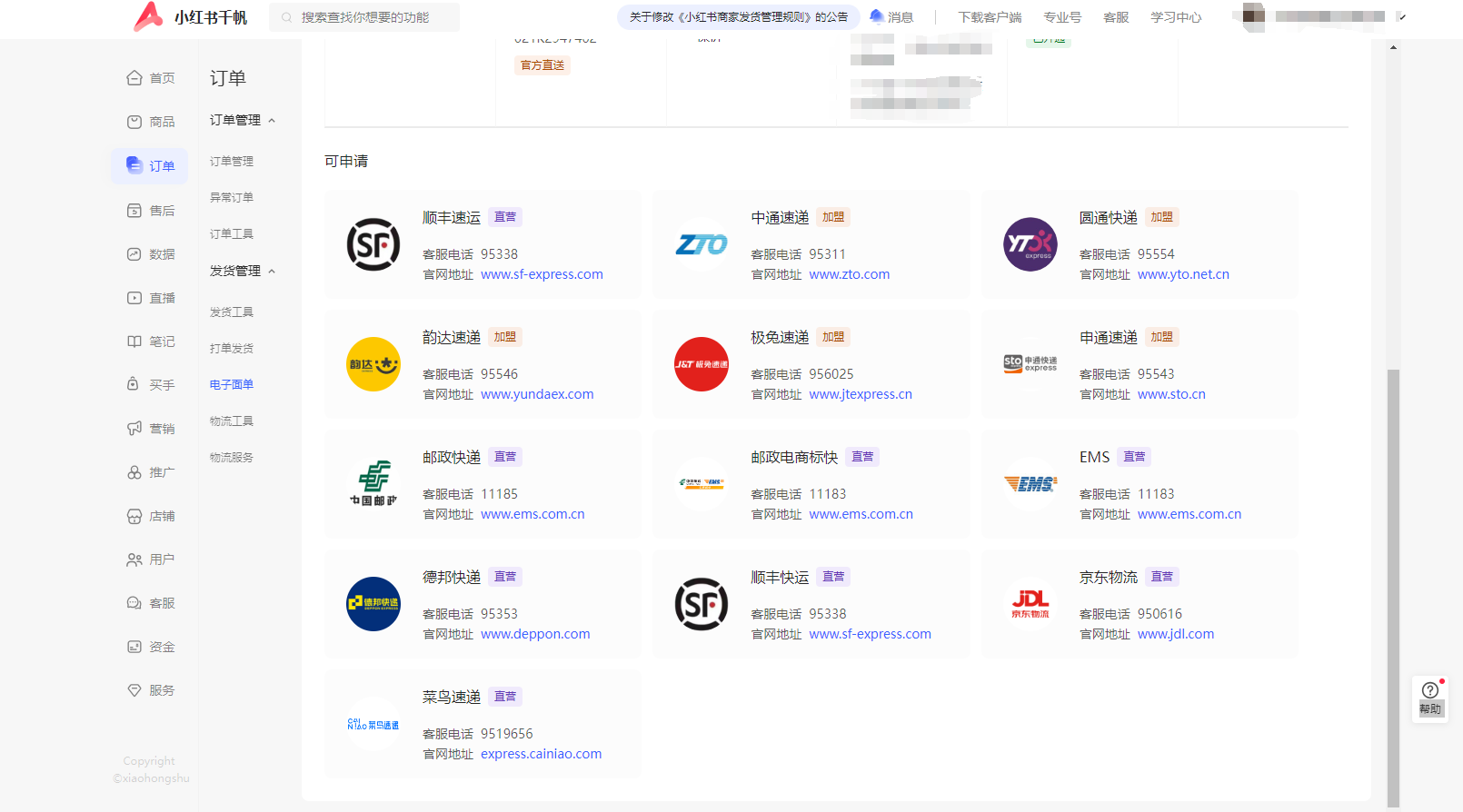1463x812 pixels.
Task: Open 订单管理 submenu item
Action: [x=232, y=162]
